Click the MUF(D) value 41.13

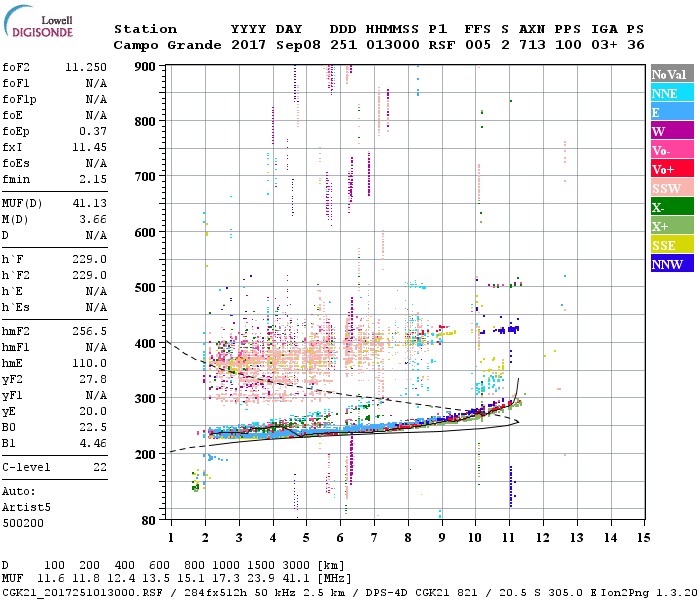coord(89,203)
